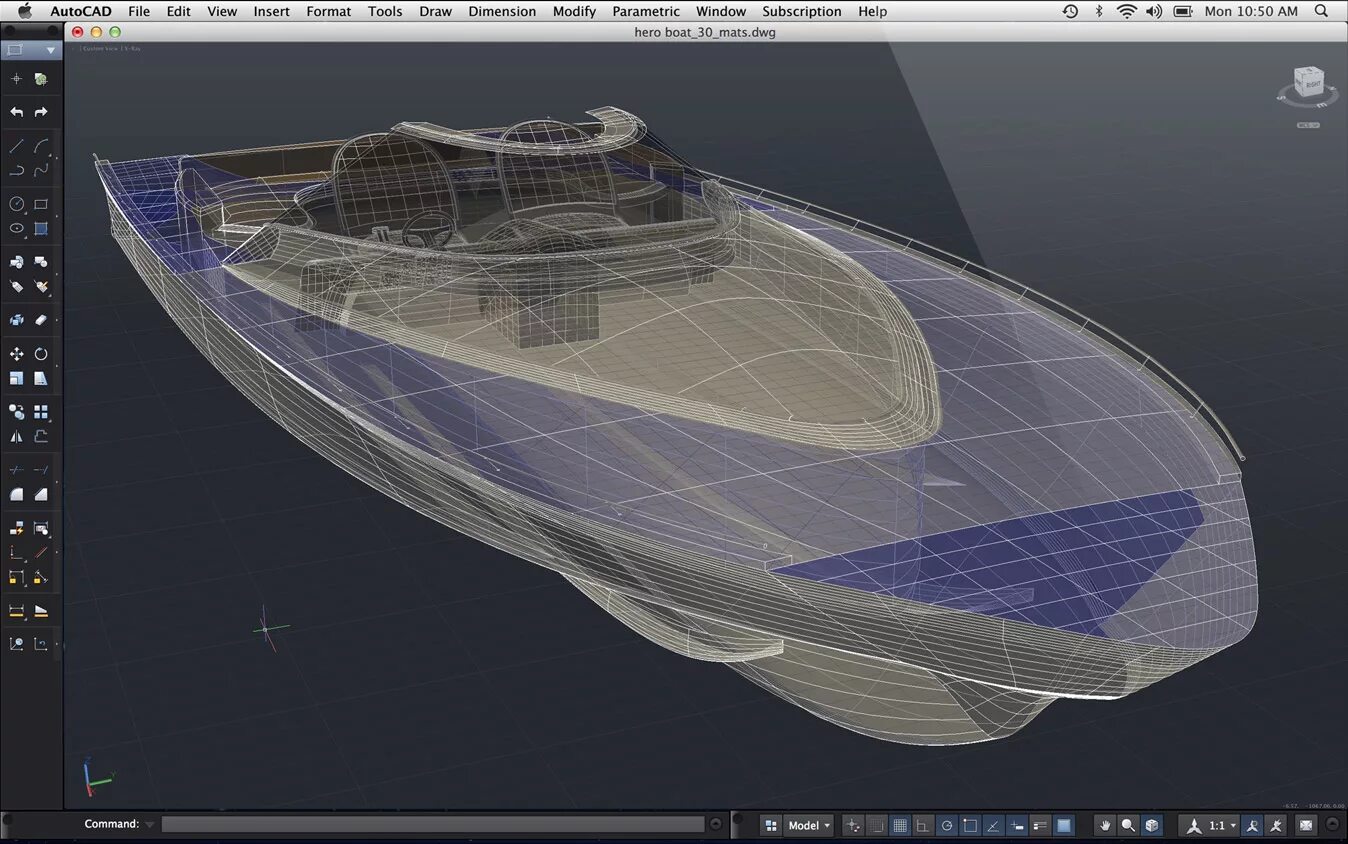Expand the workspace dropdown atop the tool palette
The image size is (1348, 844).
[50, 50]
